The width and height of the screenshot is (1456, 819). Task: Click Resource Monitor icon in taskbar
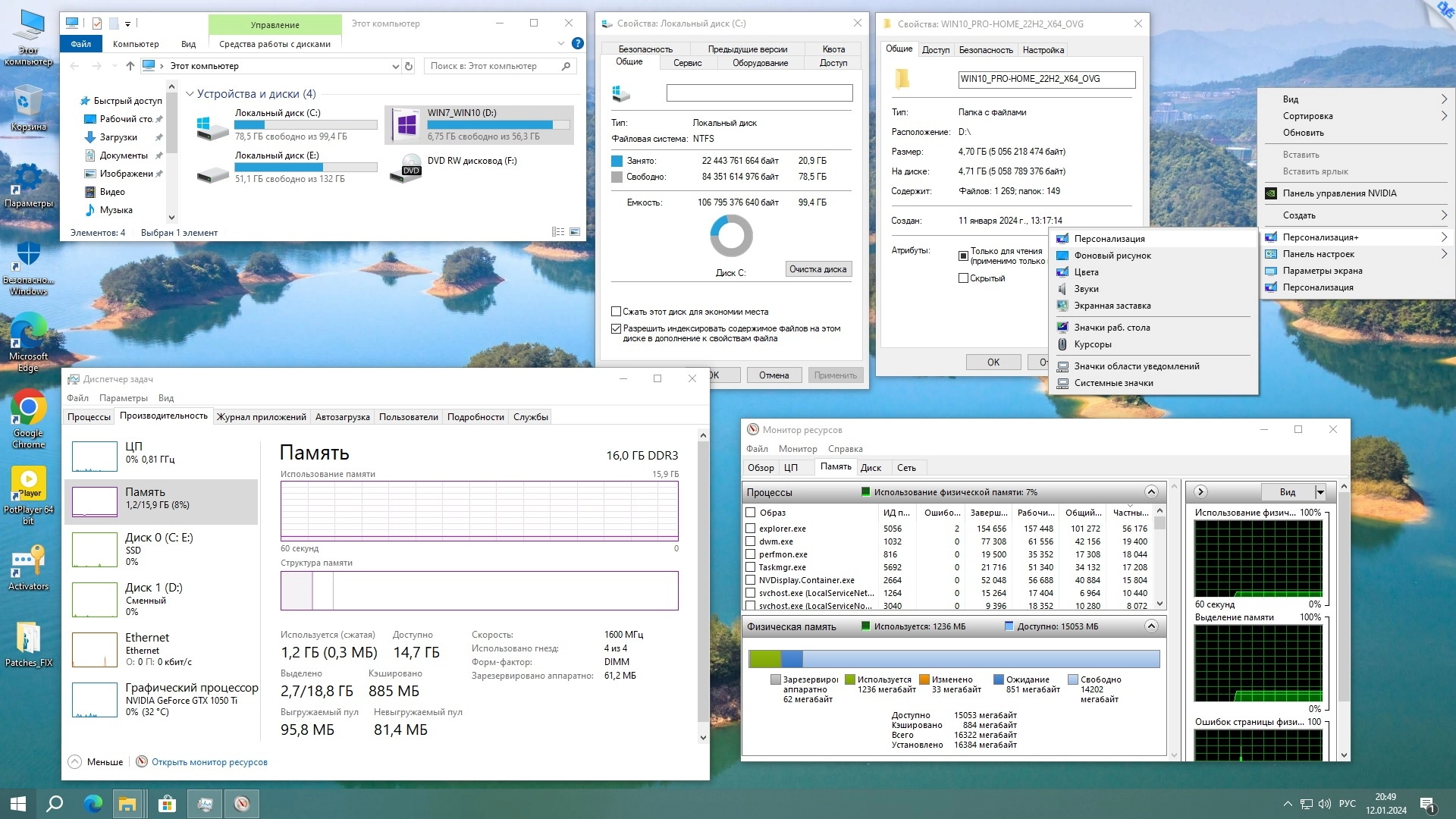pos(242,804)
